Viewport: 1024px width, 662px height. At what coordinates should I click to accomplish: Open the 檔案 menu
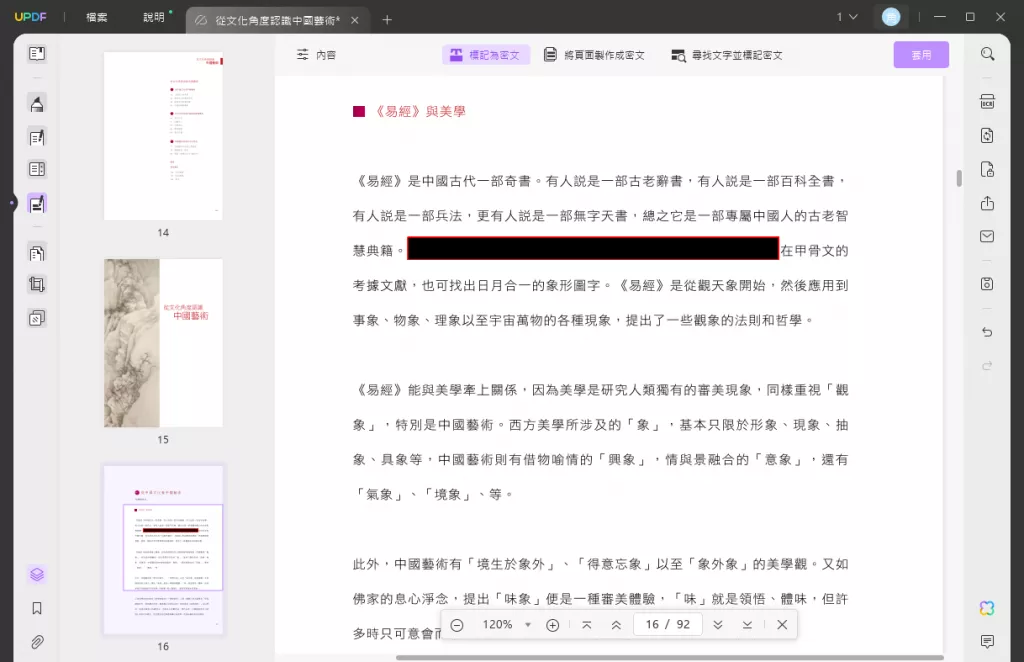point(97,18)
